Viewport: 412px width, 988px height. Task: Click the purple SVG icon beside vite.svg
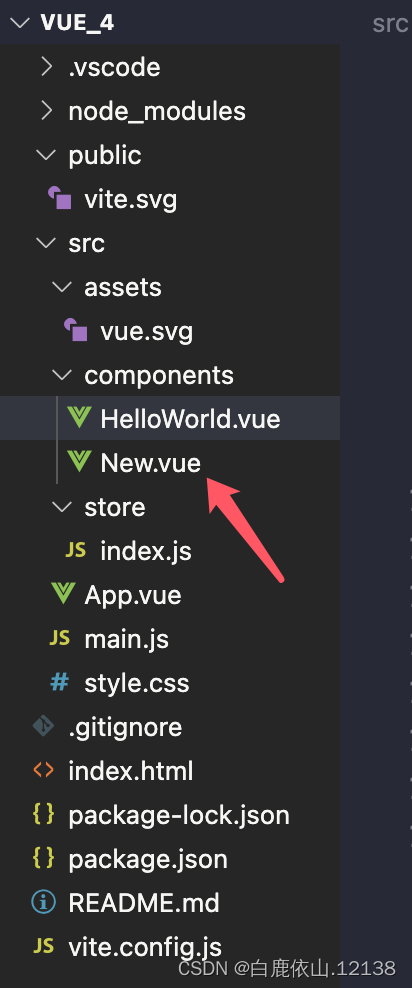[x=60, y=199]
